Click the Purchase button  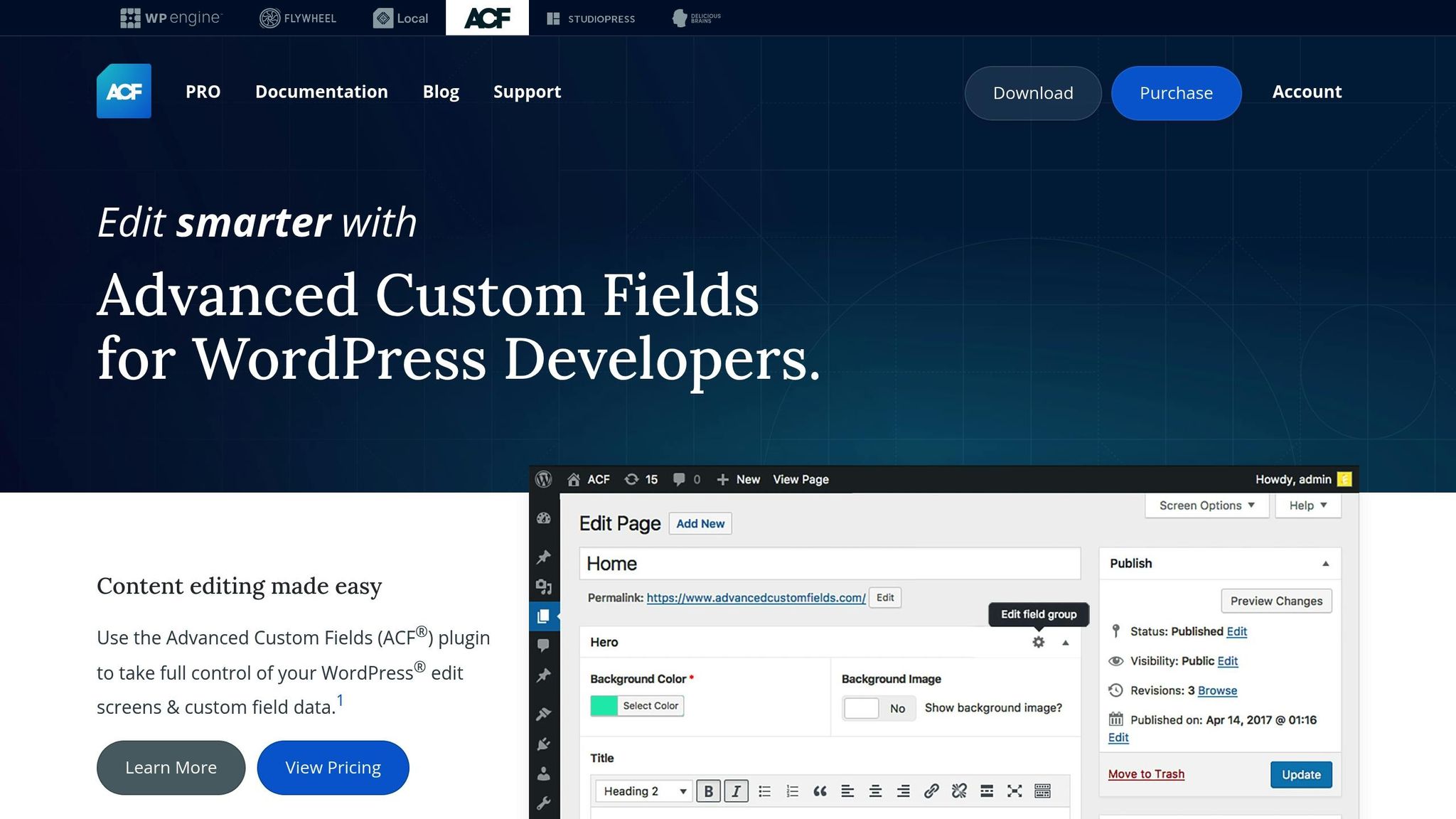1176,92
